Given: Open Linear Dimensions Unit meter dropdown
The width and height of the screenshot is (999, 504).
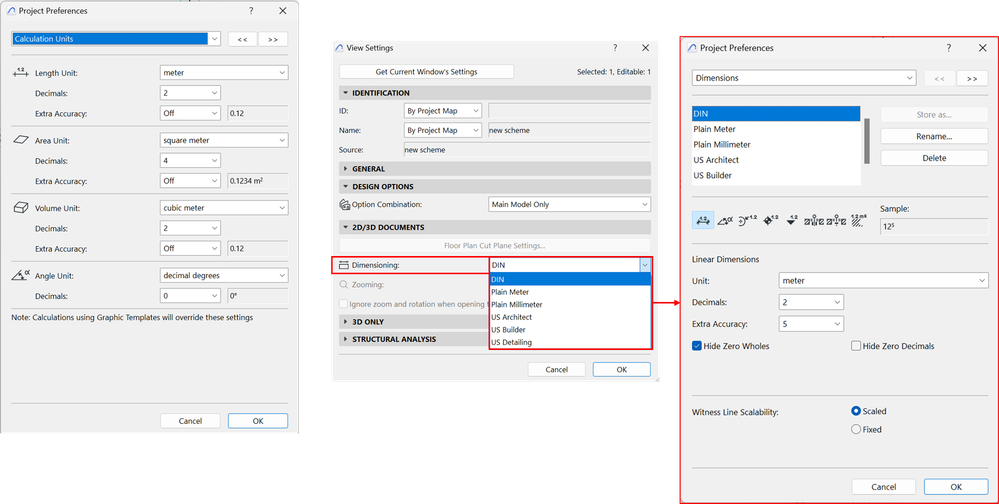Looking at the screenshot, I should [x=884, y=280].
